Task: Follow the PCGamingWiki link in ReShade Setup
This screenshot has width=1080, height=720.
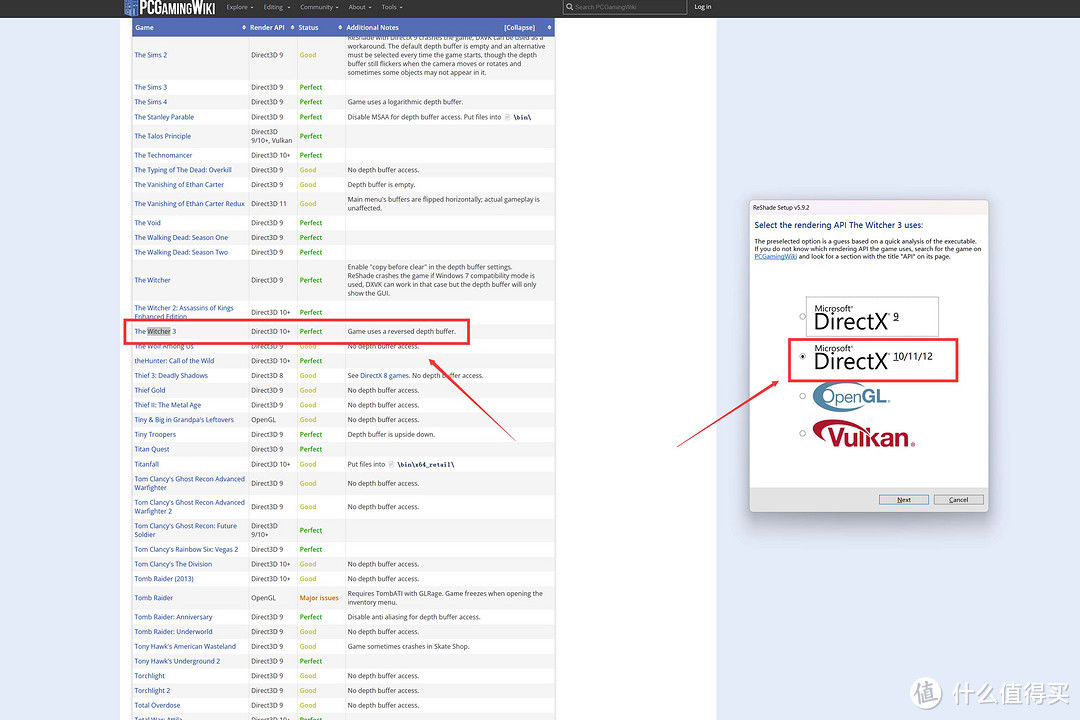Action: 776,256
